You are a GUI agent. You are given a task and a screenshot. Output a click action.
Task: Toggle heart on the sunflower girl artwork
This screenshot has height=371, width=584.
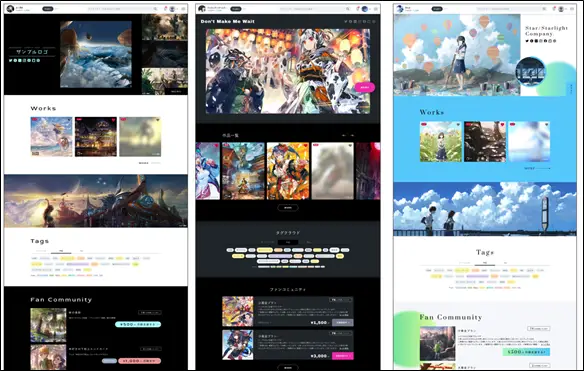458,125
